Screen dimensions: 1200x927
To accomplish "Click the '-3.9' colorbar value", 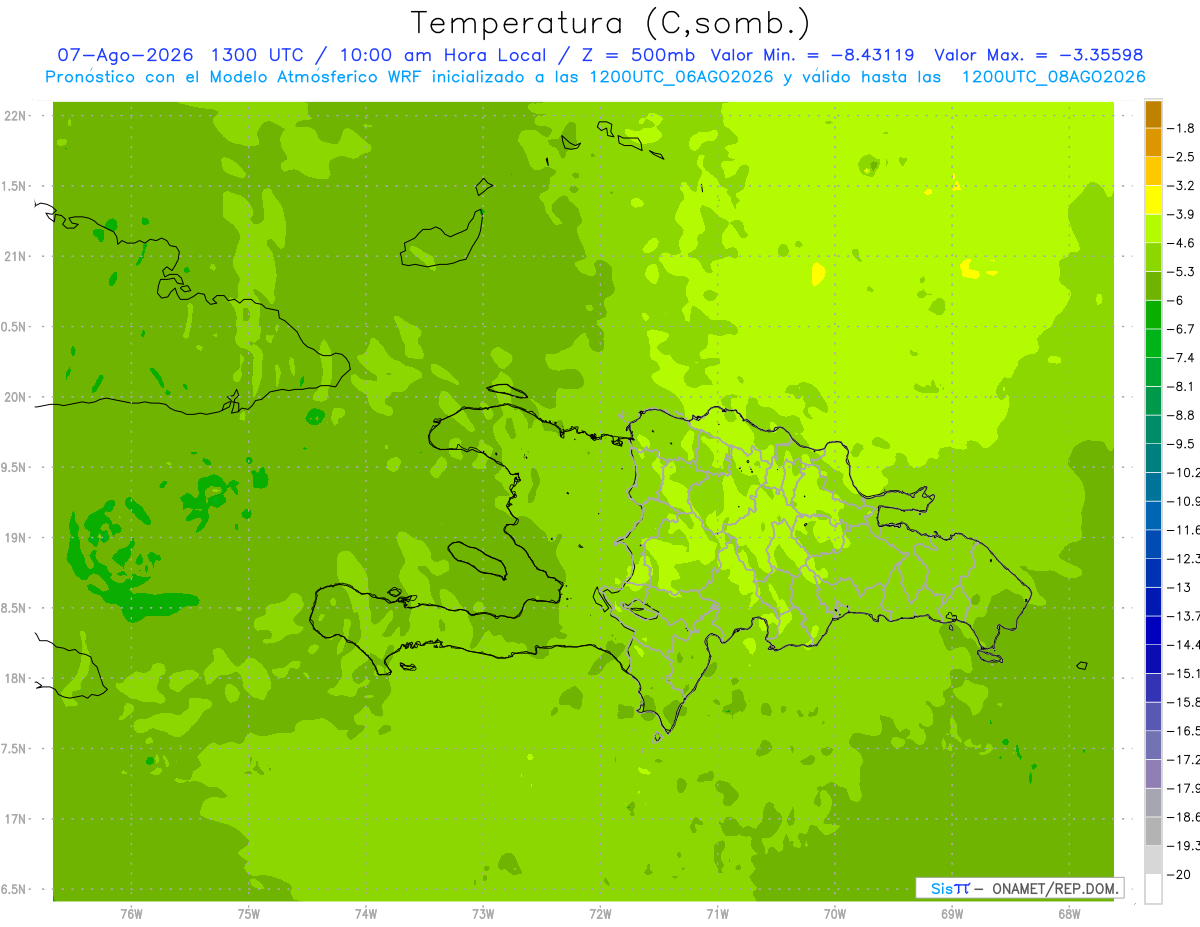I will tap(1182, 214).
